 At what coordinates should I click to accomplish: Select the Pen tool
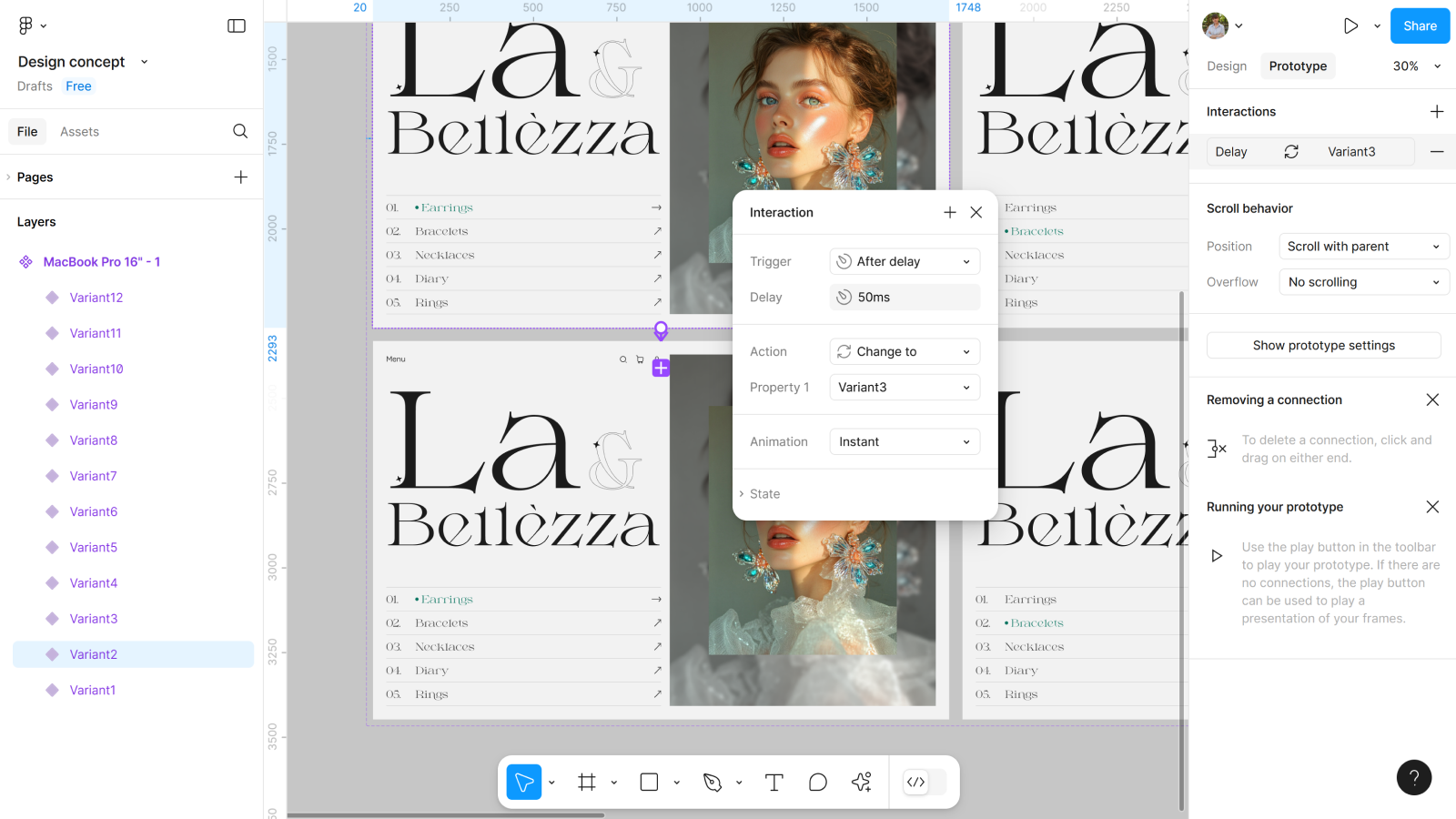[713, 782]
